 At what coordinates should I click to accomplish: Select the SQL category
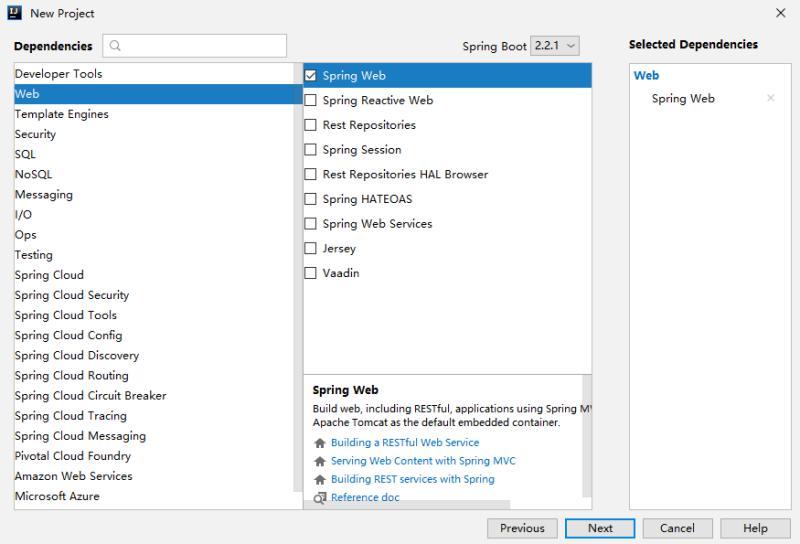click(154, 154)
